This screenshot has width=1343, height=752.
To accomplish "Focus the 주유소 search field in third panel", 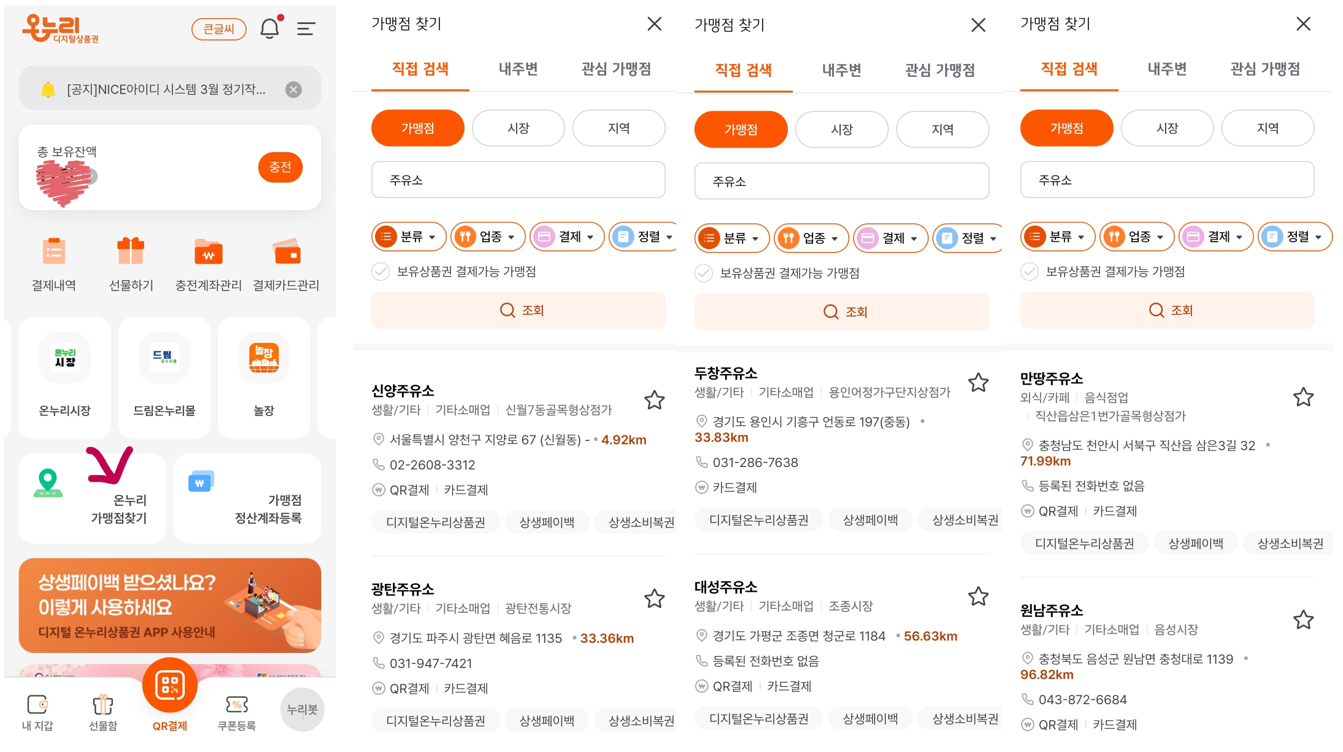I will pos(1167,180).
